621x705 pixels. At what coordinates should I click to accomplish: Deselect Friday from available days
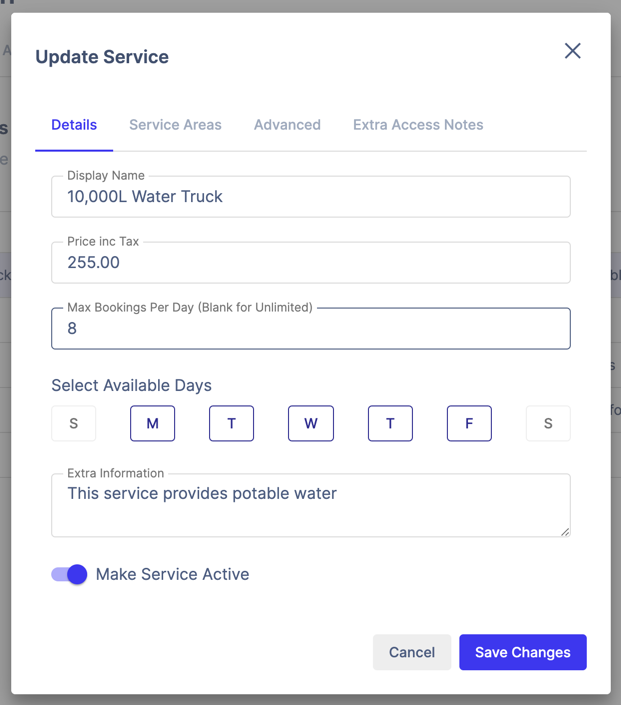[x=469, y=424]
